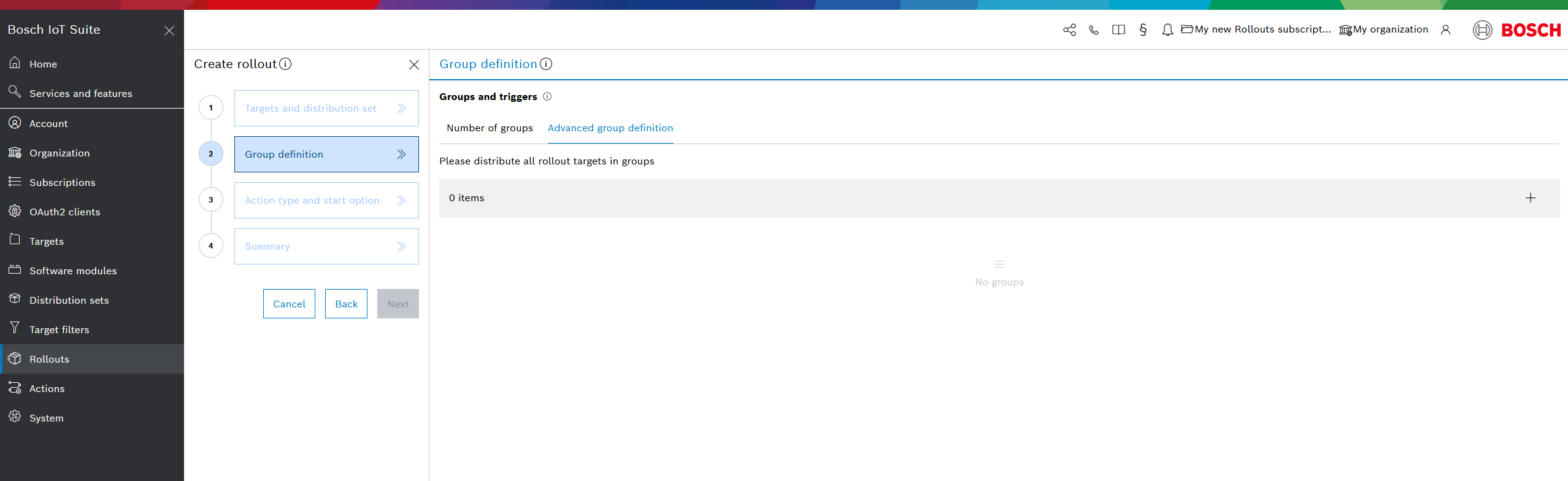Switch to Number of groups tab

(490, 128)
